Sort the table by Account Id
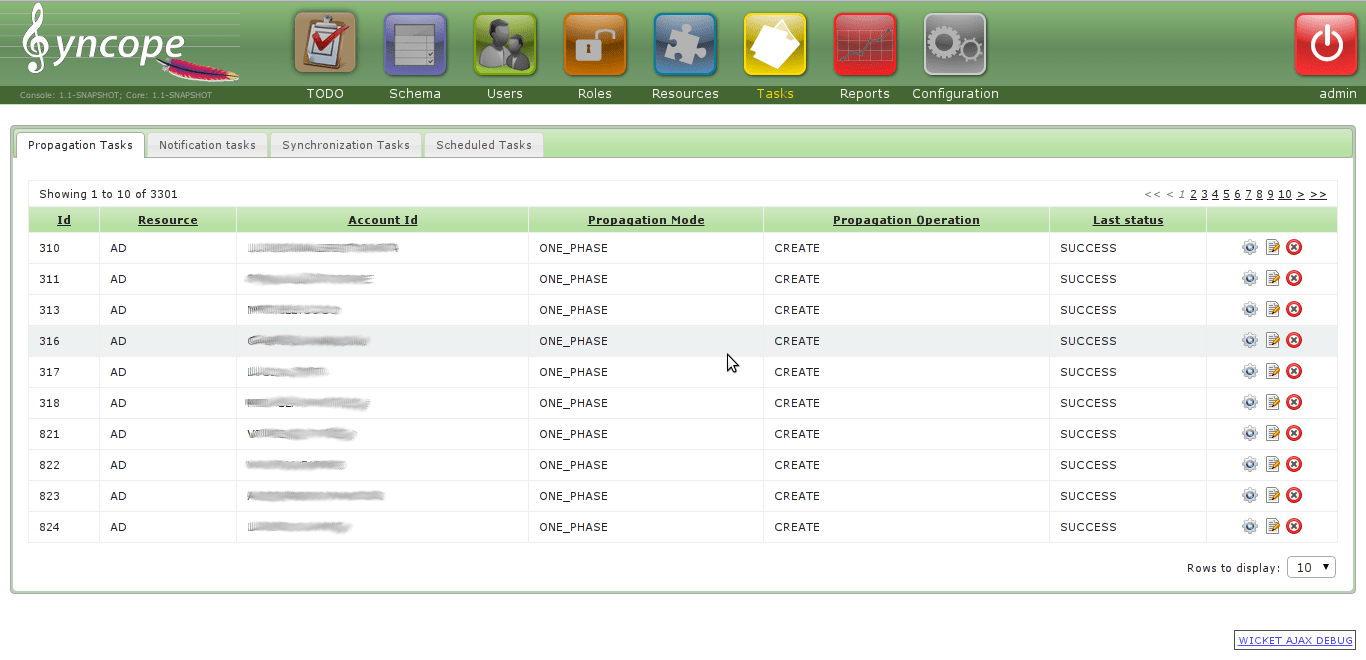1366x660 pixels. [x=382, y=219]
